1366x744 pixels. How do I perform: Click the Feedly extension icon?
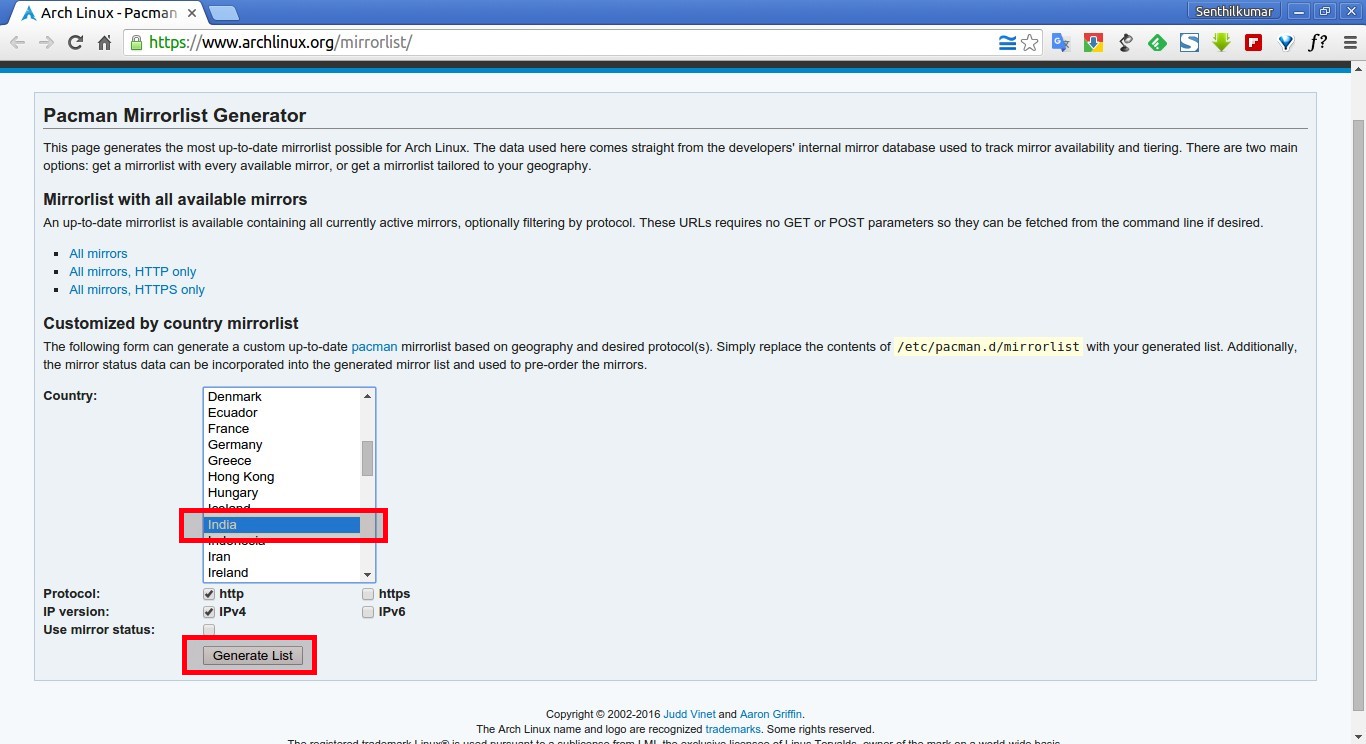pyautogui.click(x=1157, y=42)
